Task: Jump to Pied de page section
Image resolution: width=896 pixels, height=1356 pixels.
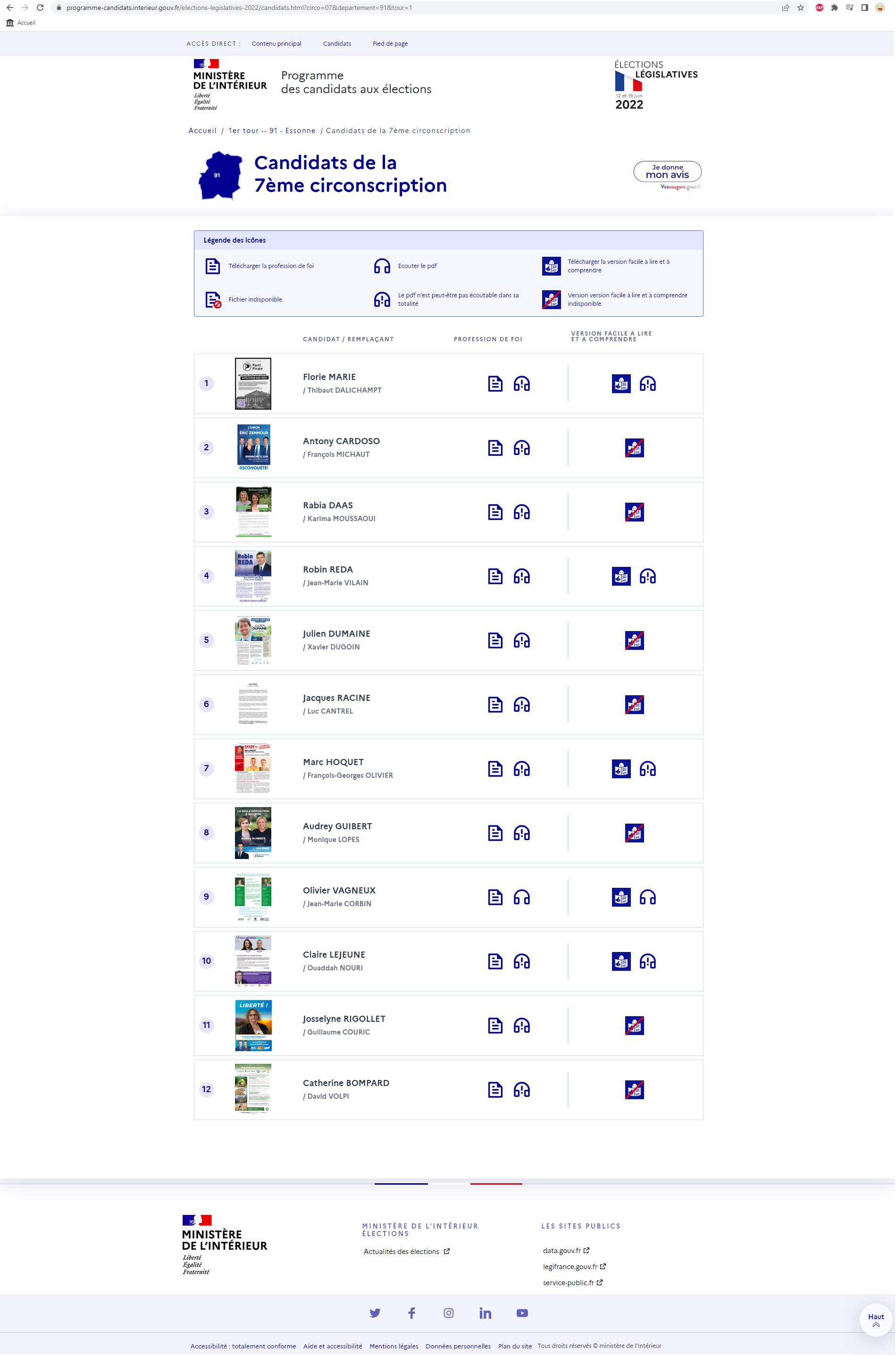Action: (390, 43)
